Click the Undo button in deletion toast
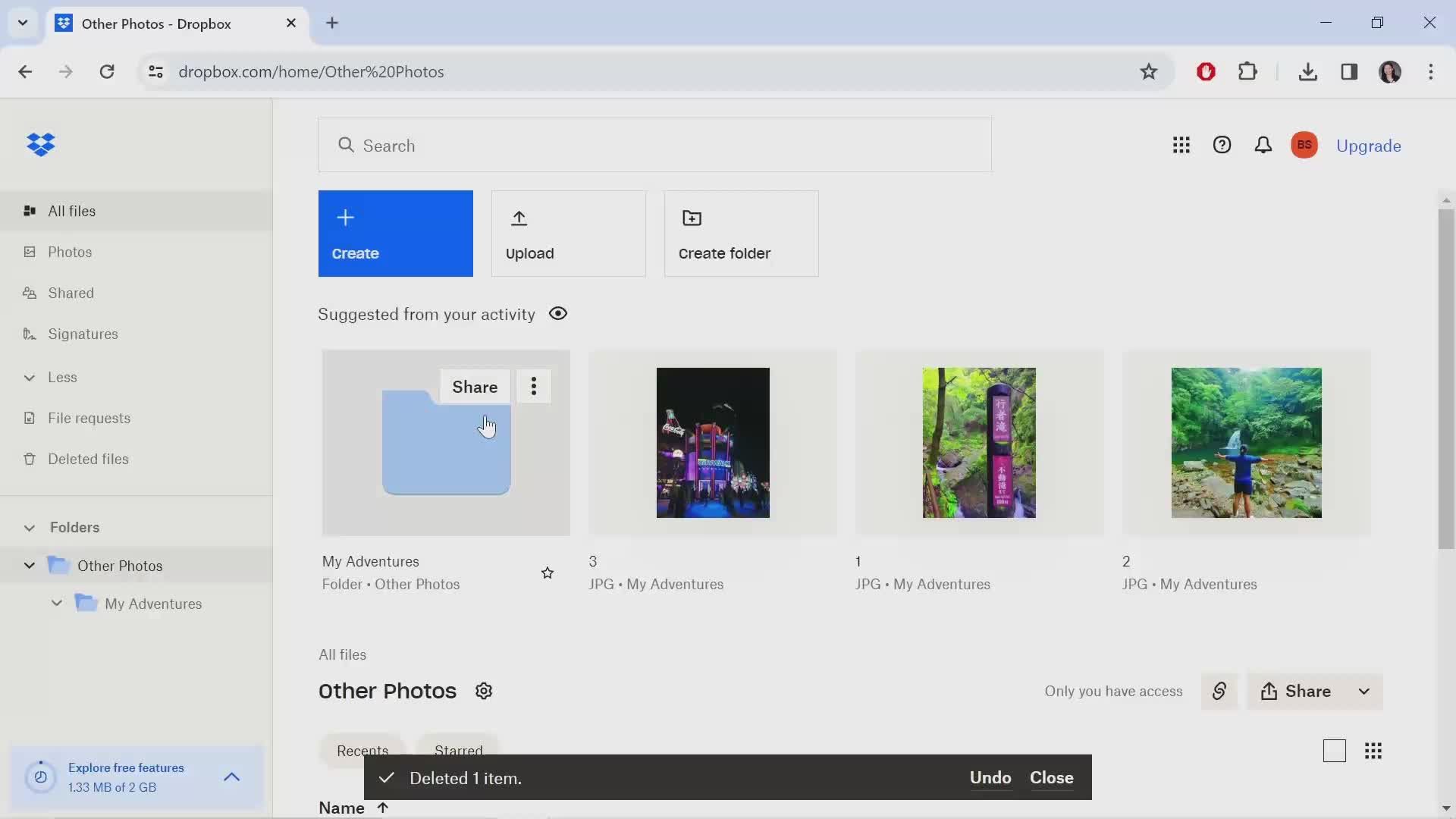The height and width of the screenshot is (819, 1456). (x=990, y=778)
